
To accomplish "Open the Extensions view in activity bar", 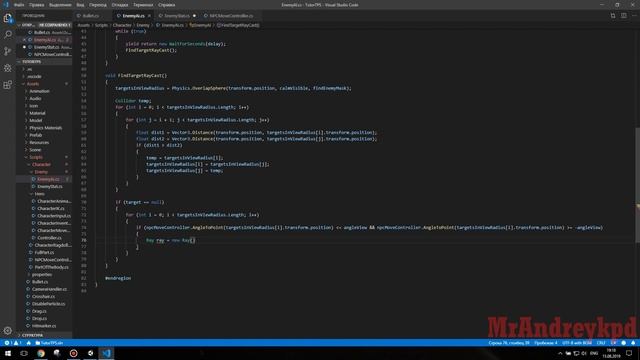I will coord(8,85).
